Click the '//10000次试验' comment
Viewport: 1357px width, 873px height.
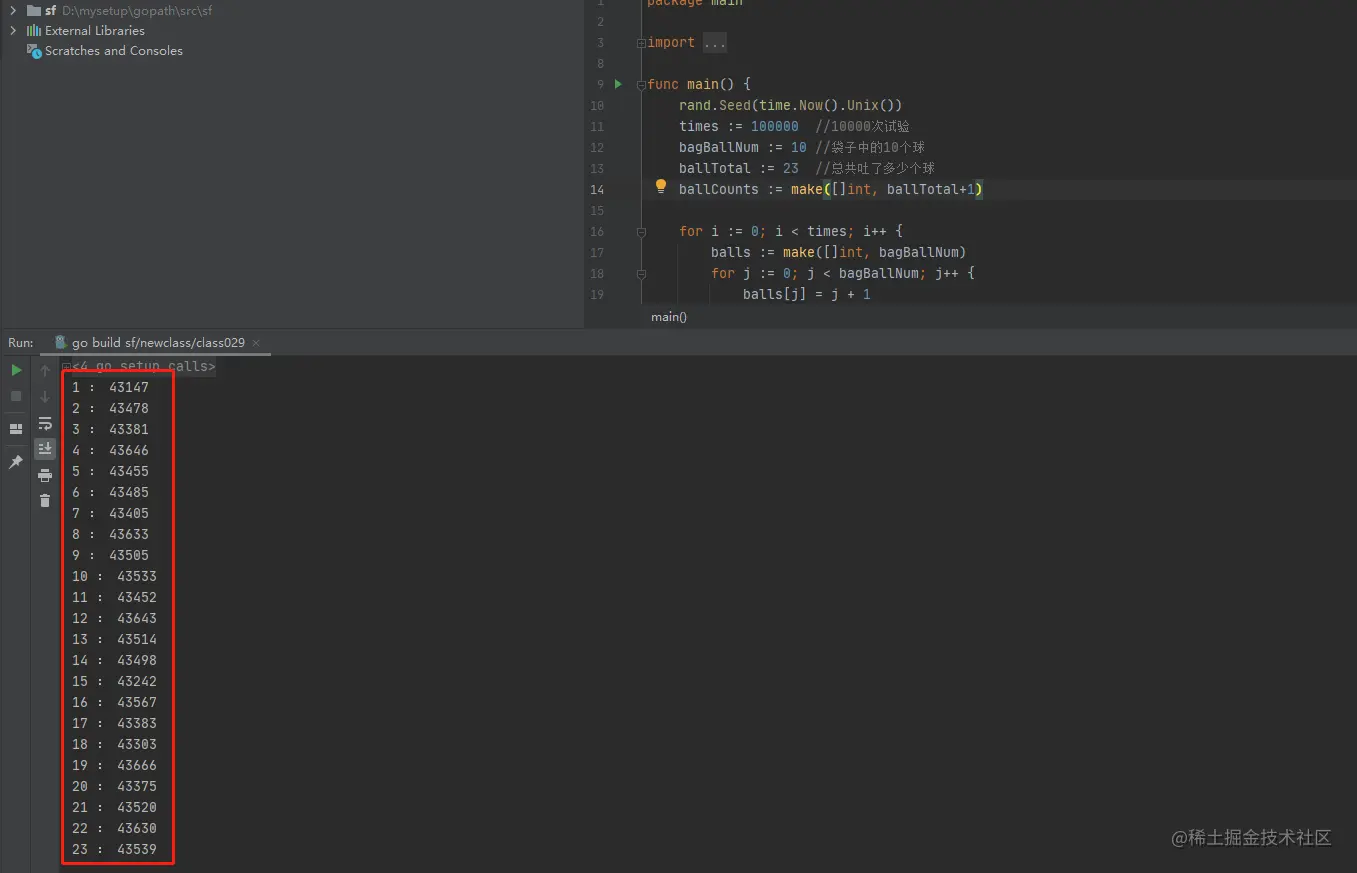862,126
